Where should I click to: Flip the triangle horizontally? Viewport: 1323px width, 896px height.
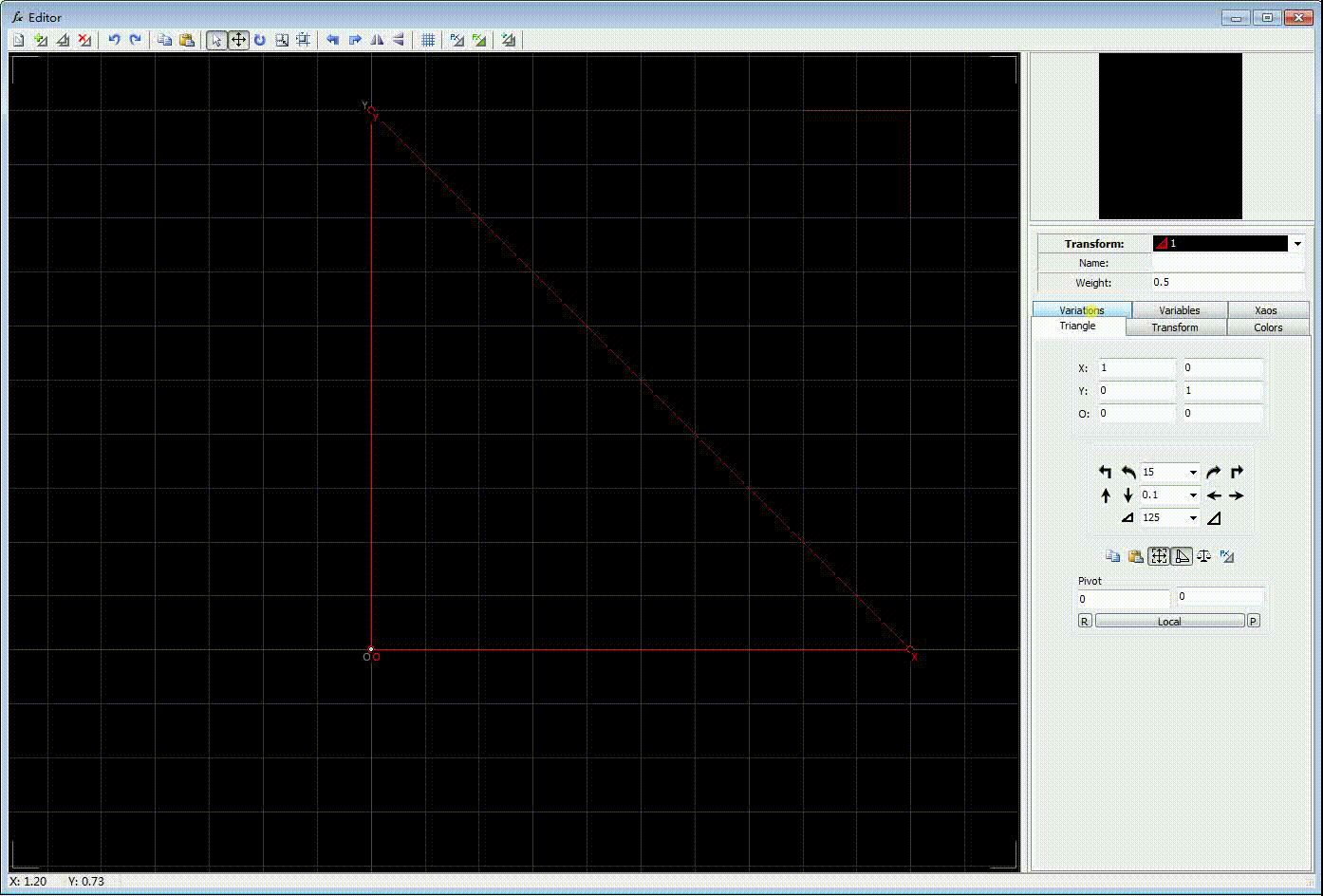pos(377,40)
